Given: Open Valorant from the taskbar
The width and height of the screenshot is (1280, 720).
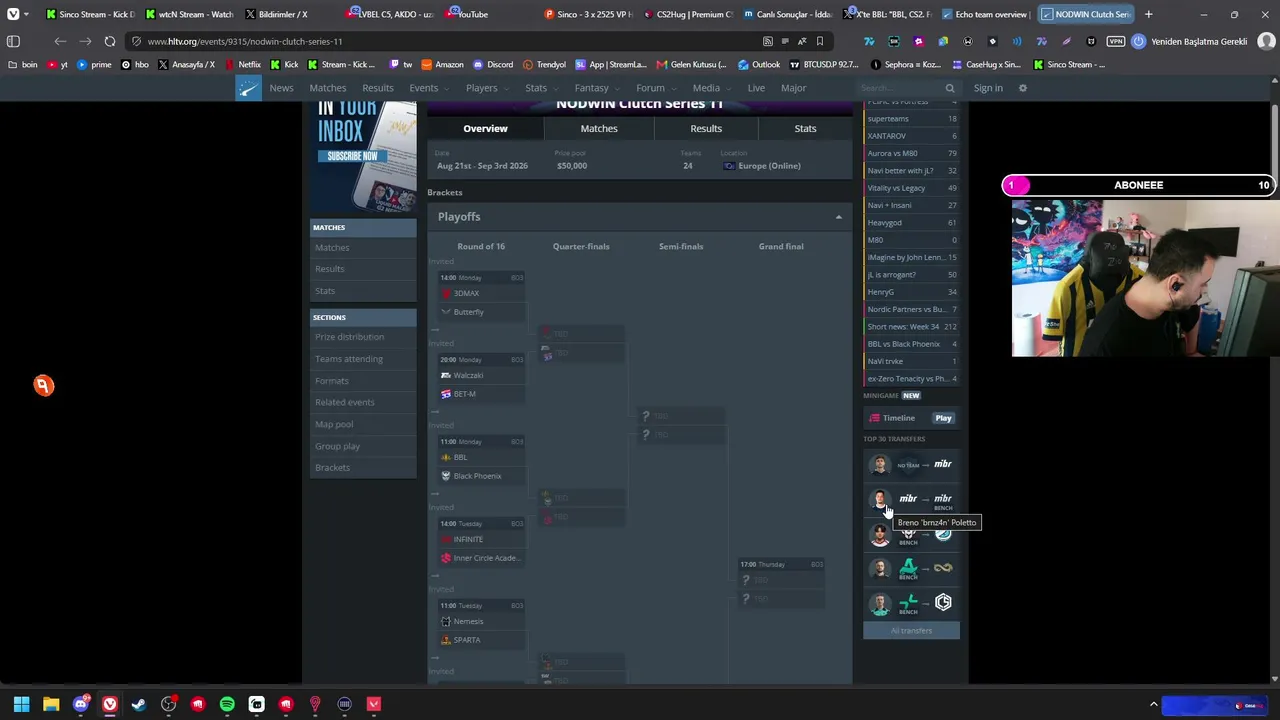Looking at the screenshot, I should [x=374, y=704].
